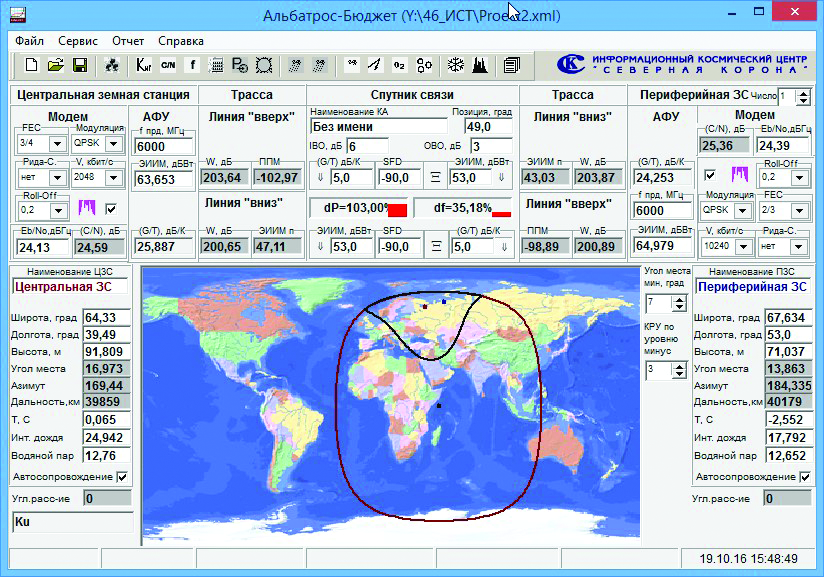Open peripheral Модуляция QPSK dropdown
The height and width of the screenshot is (577, 824).
[x=743, y=211]
